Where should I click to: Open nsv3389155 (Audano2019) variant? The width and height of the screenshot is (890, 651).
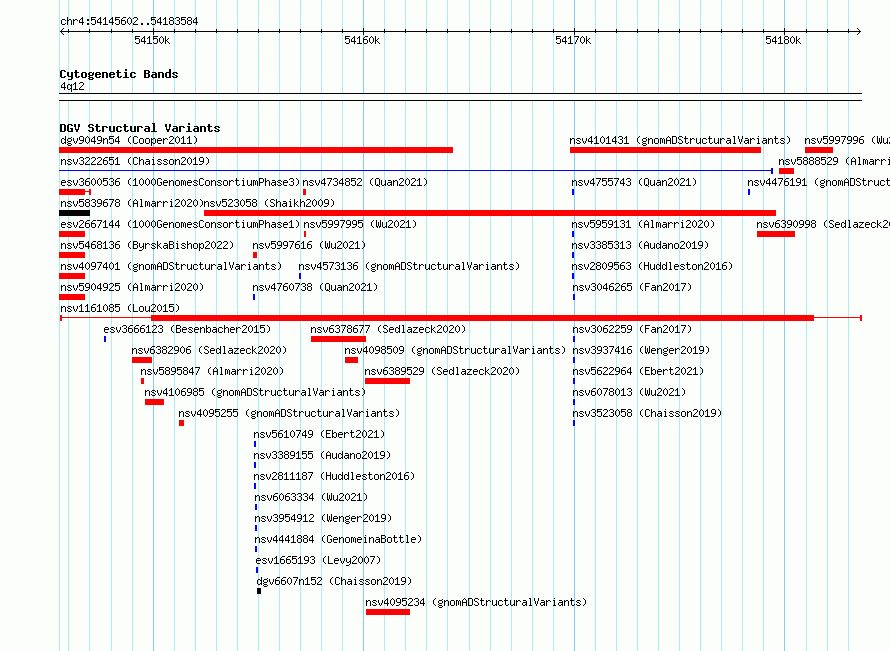tap(322, 455)
